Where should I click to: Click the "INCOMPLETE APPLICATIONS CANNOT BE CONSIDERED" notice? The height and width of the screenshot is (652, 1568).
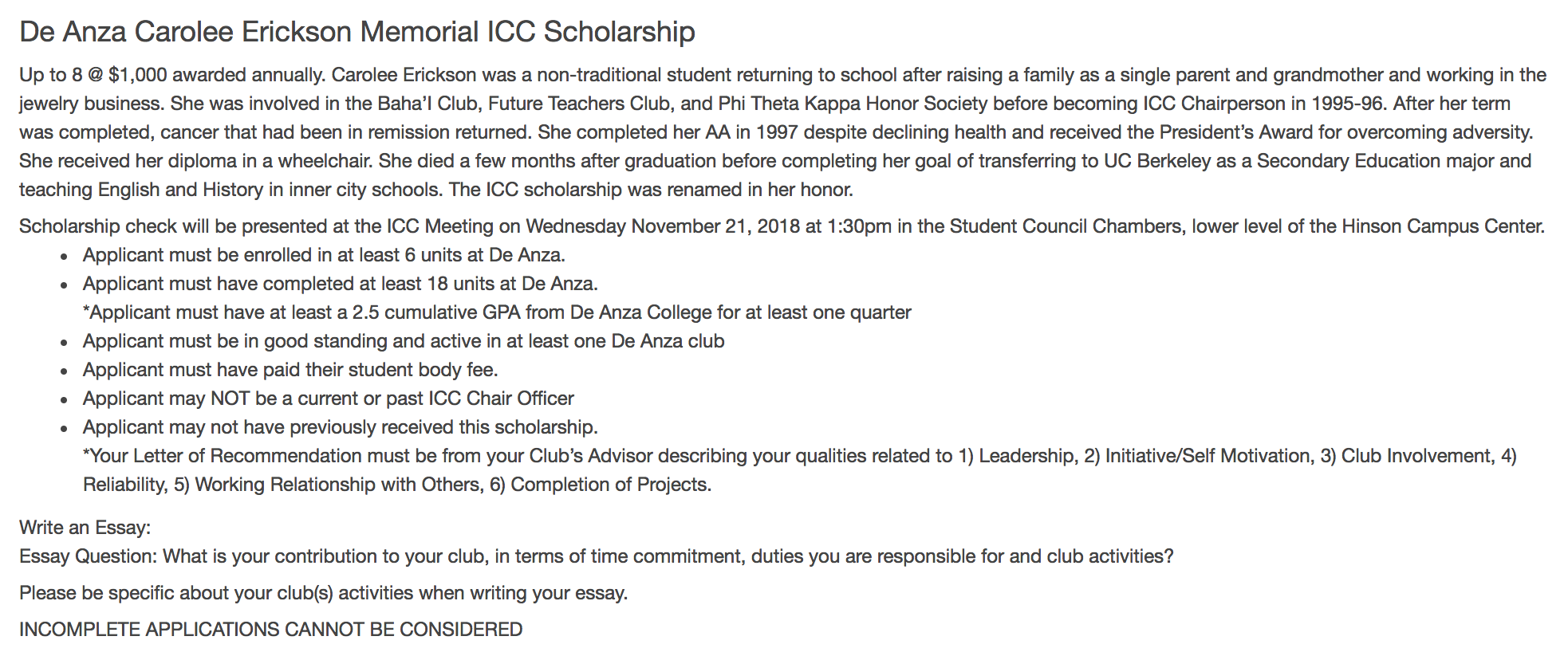[x=270, y=630]
